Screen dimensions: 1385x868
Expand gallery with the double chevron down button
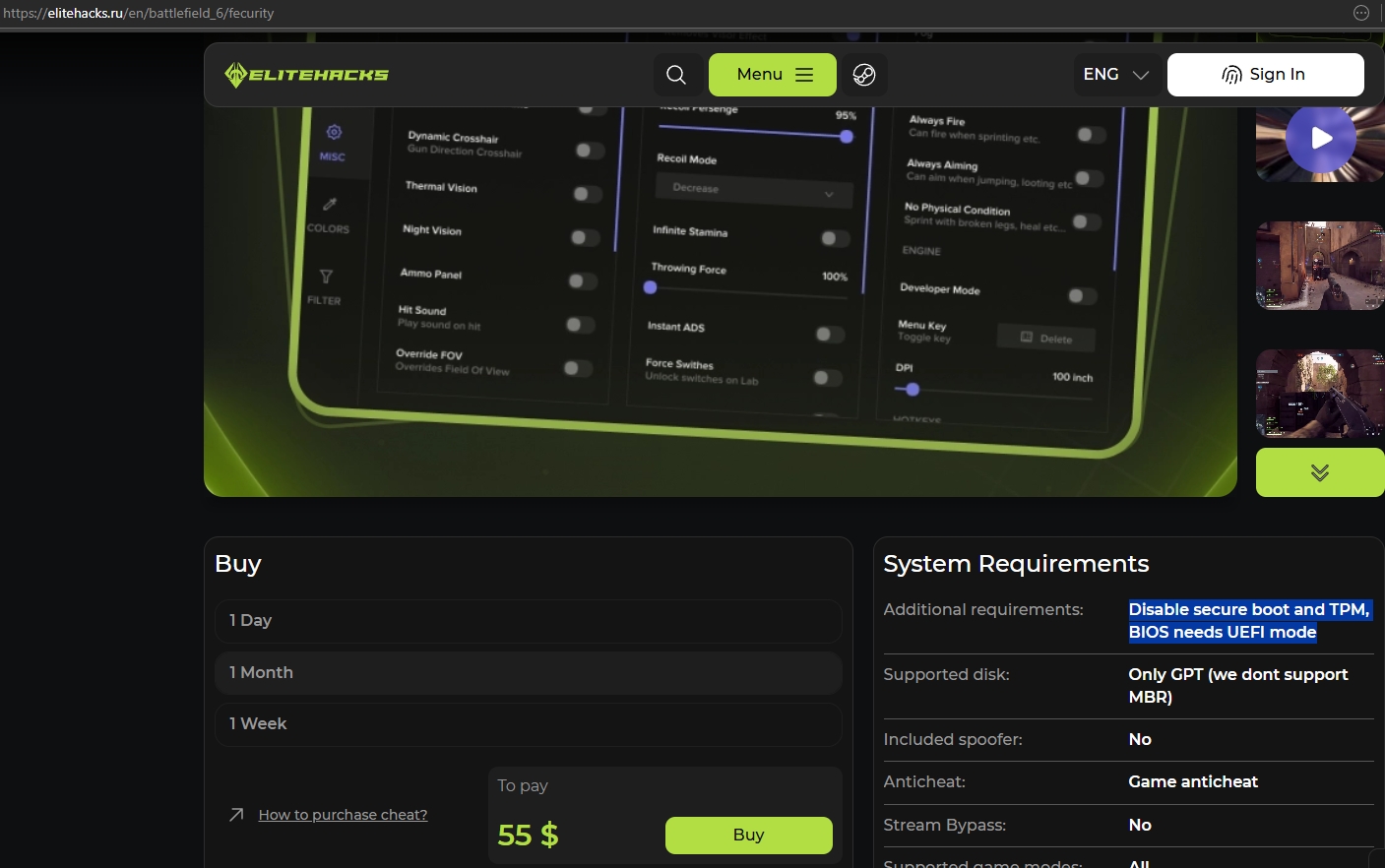[1320, 472]
